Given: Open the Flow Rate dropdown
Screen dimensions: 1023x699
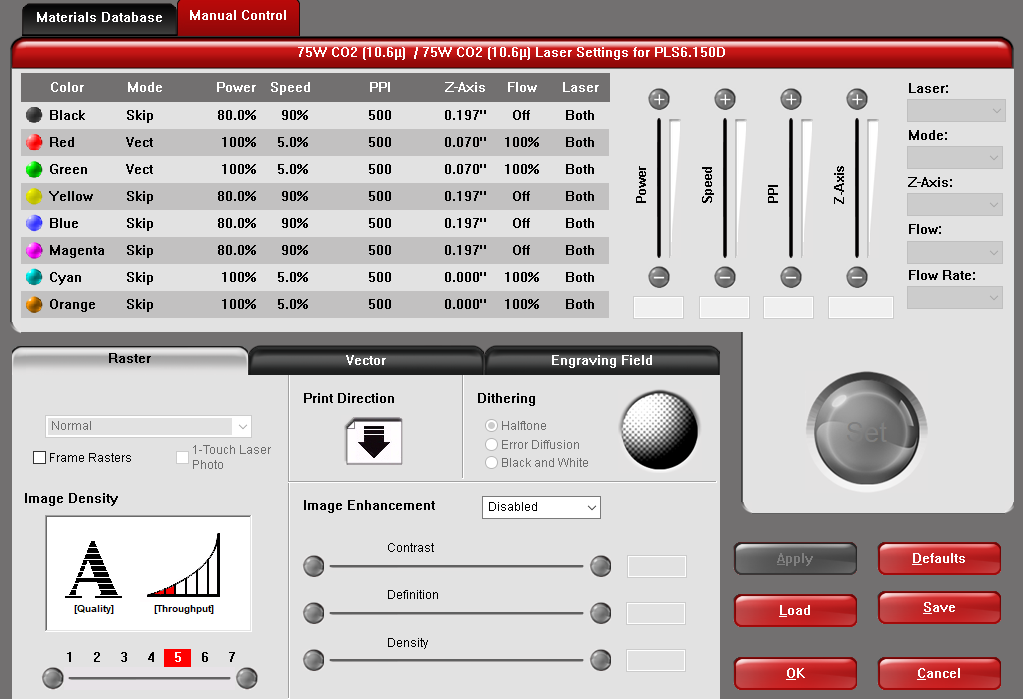Looking at the screenshot, I should click(954, 297).
